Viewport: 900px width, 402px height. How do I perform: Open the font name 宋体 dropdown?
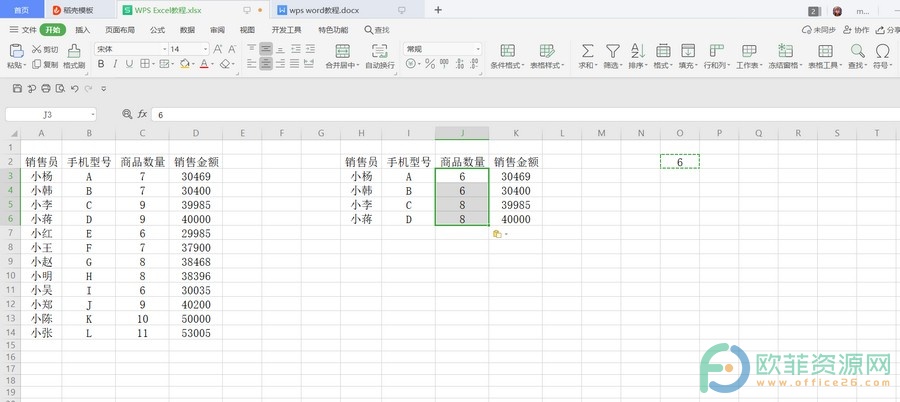(165, 49)
